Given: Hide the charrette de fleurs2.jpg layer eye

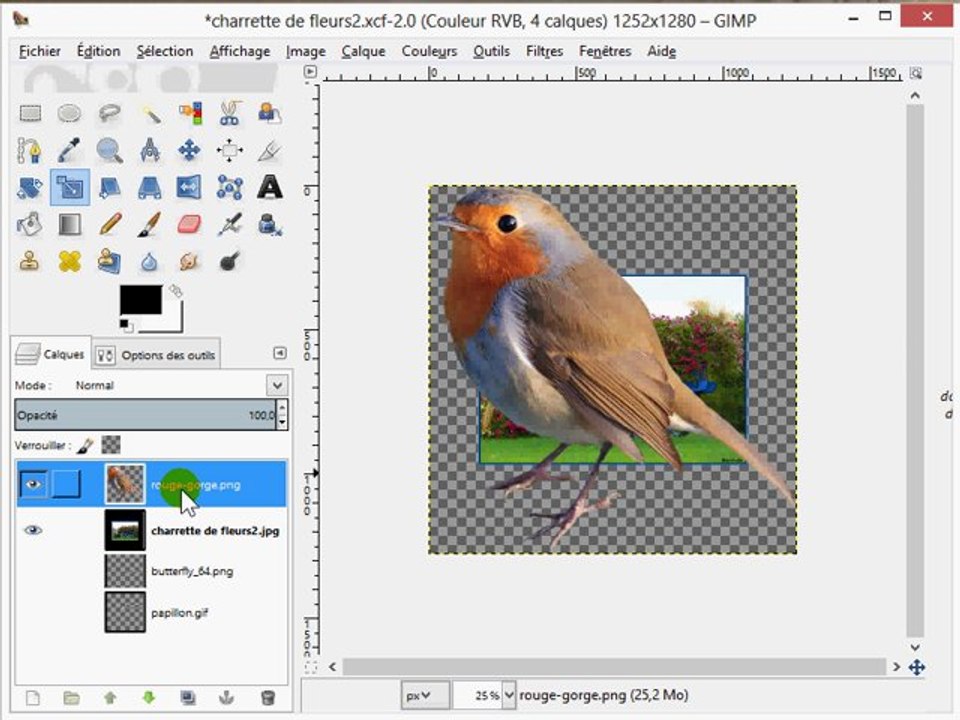Looking at the screenshot, I should click(33, 530).
